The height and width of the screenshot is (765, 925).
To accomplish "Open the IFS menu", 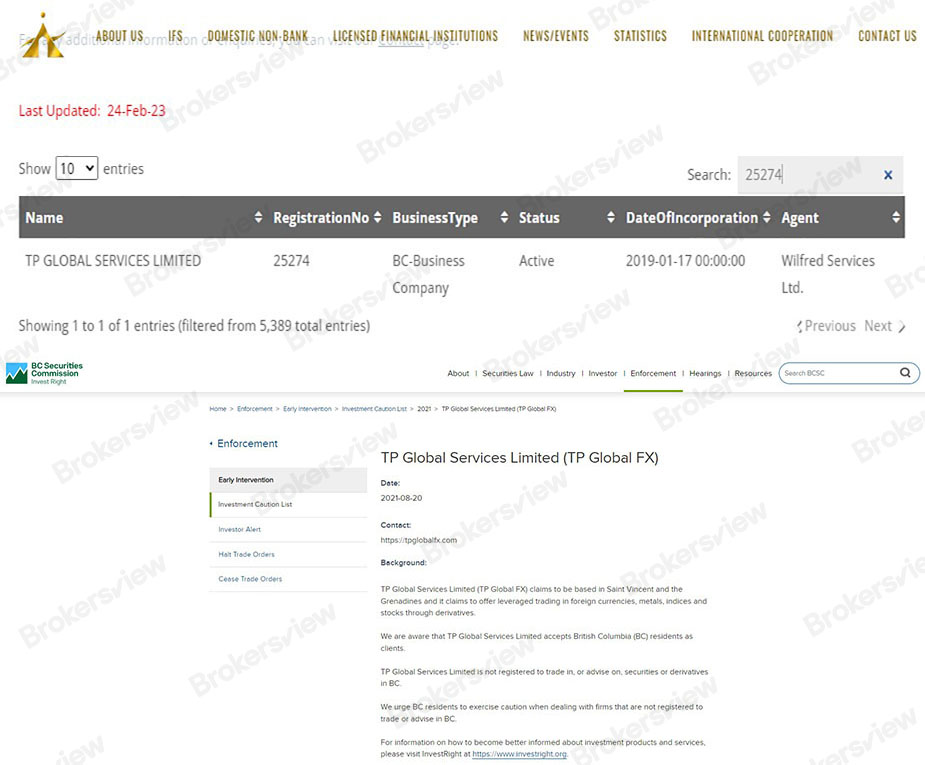I will (x=175, y=36).
